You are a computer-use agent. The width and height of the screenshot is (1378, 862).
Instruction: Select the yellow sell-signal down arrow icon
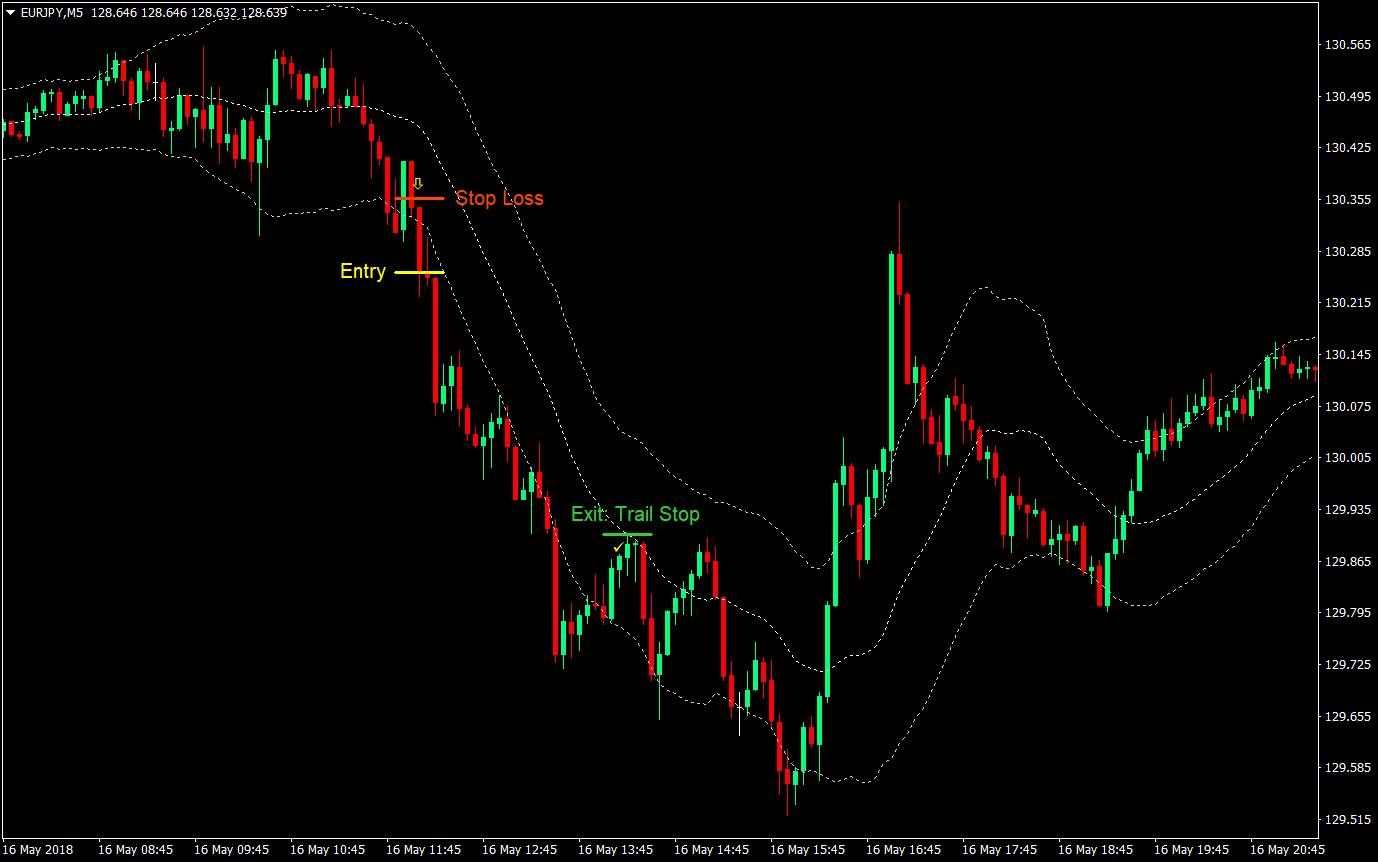(x=418, y=183)
